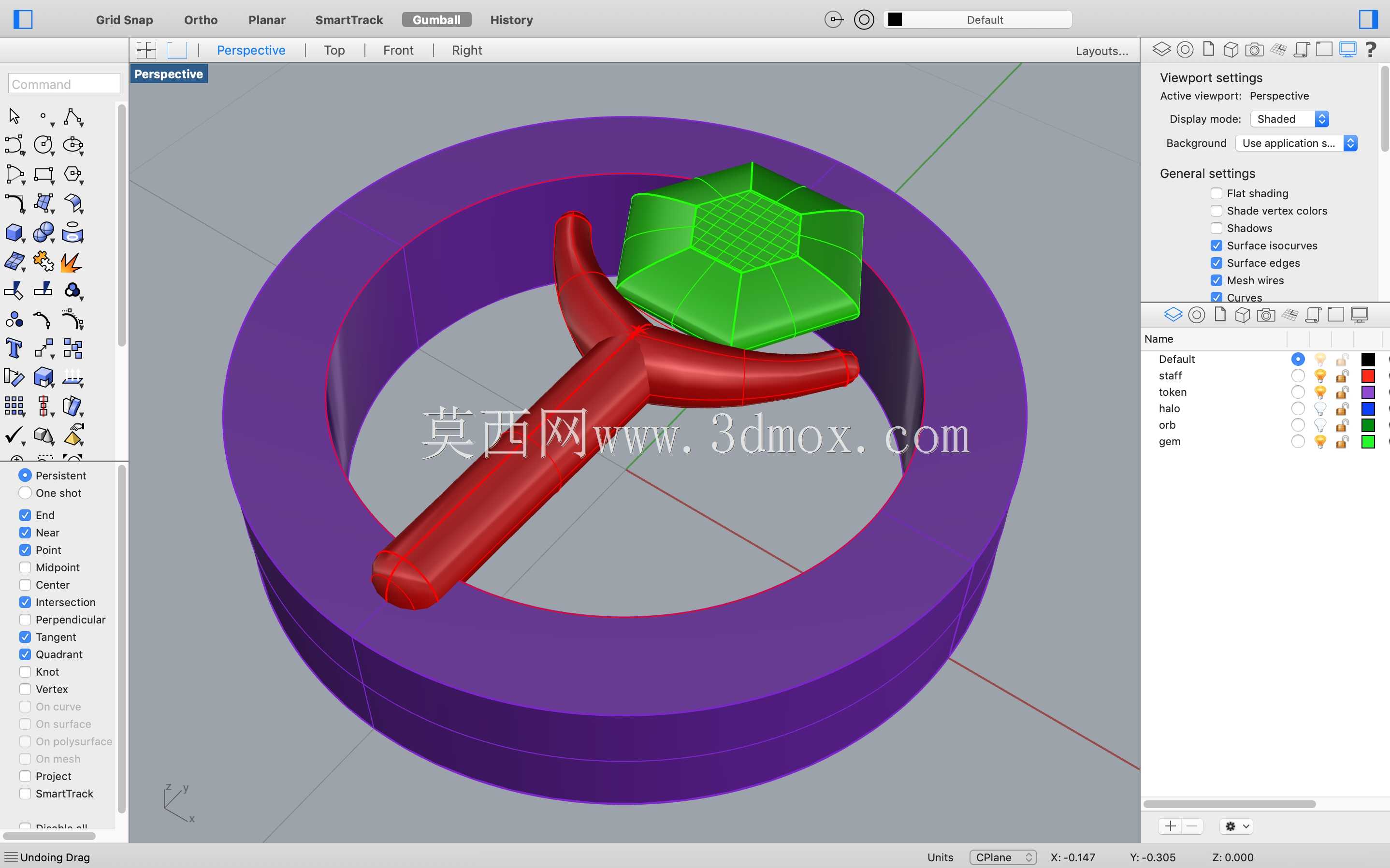
Task: Uncheck Surface isocurves
Action: click(x=1216, y=245)
